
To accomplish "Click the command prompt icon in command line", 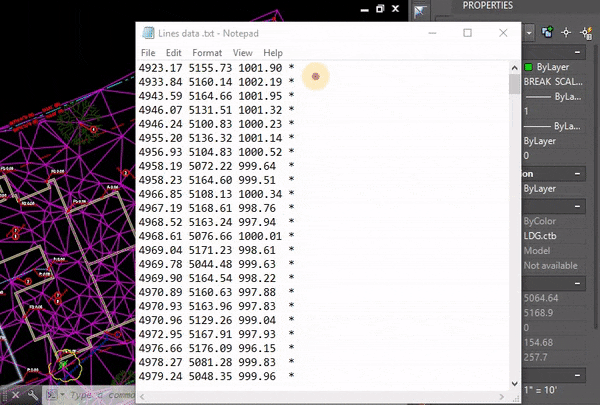I will pos(52,395).
